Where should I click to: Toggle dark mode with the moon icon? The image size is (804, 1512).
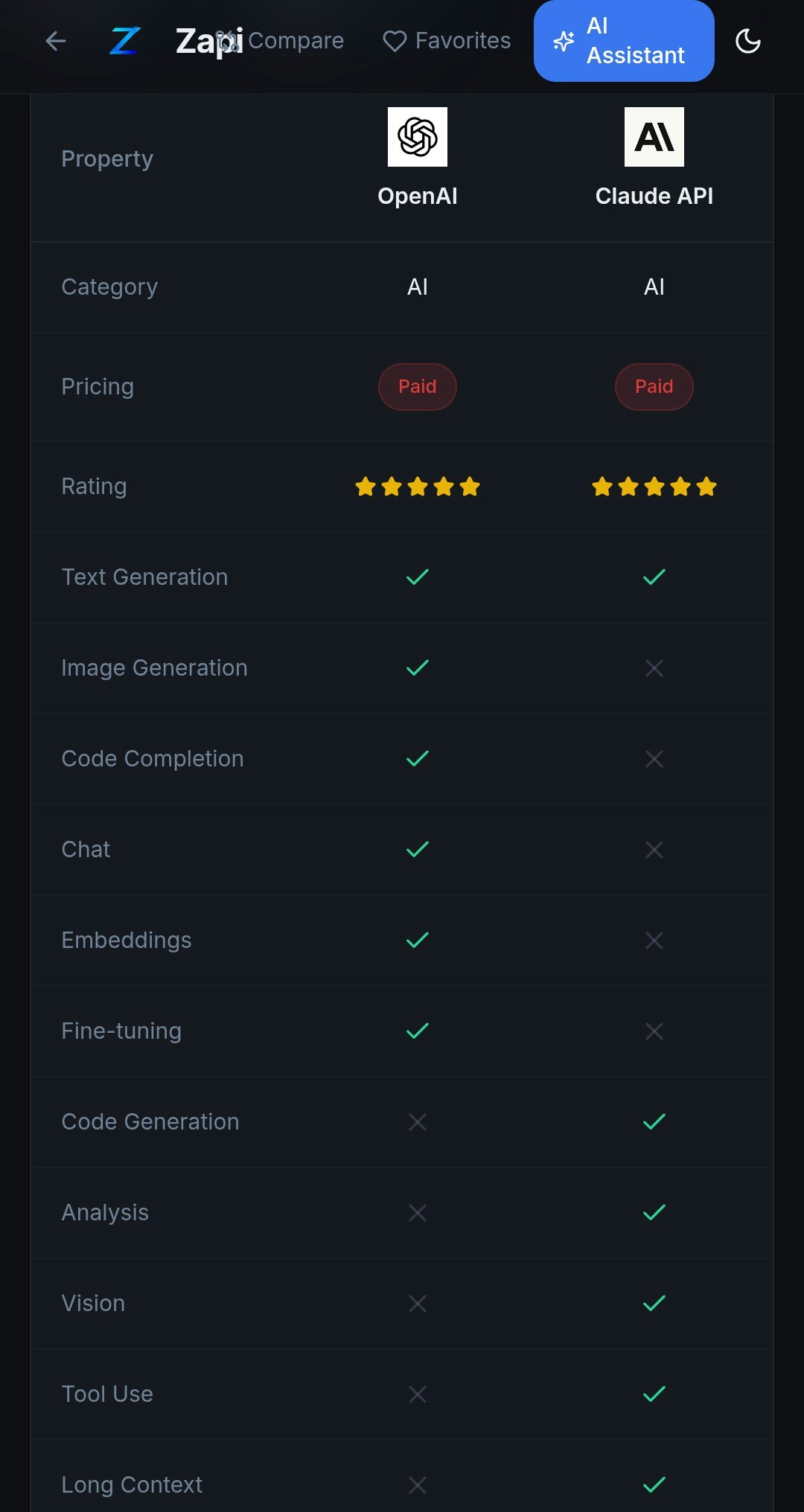(x=748, y=41)
